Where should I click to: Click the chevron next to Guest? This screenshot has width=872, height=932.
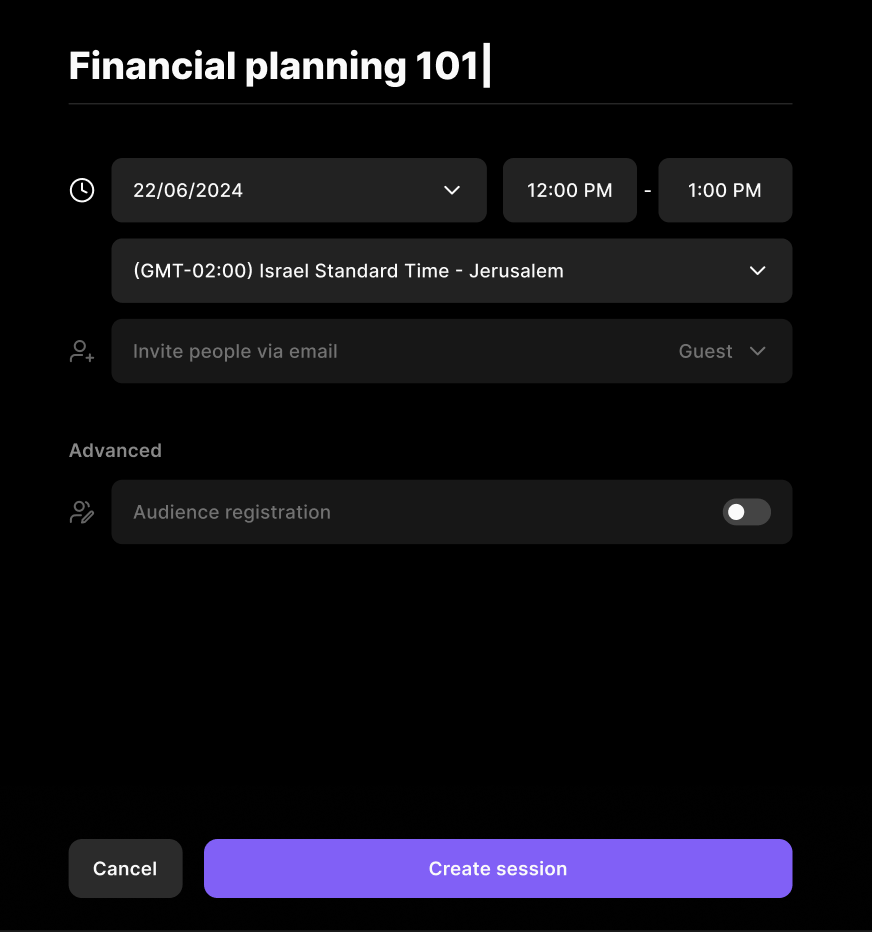coord(758,351)
